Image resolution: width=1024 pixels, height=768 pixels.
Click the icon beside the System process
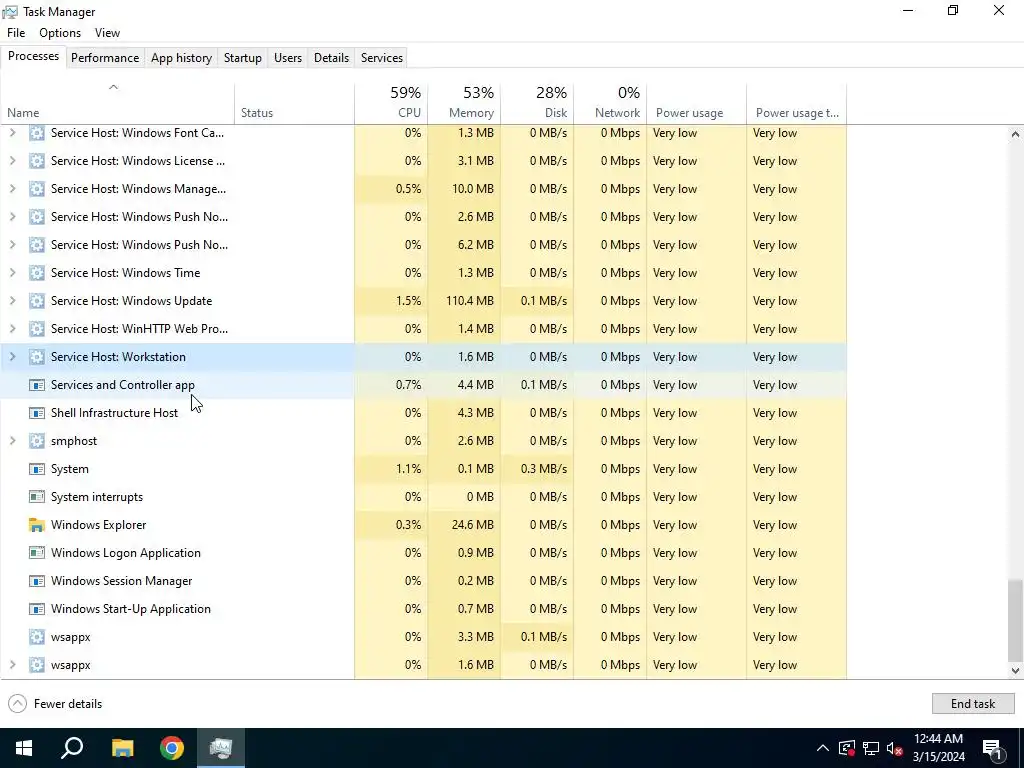[37, 469]
